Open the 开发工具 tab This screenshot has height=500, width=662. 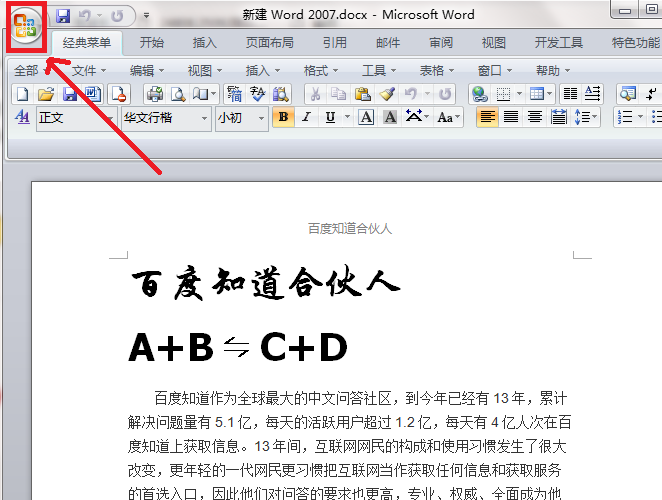tap(559, 43)
